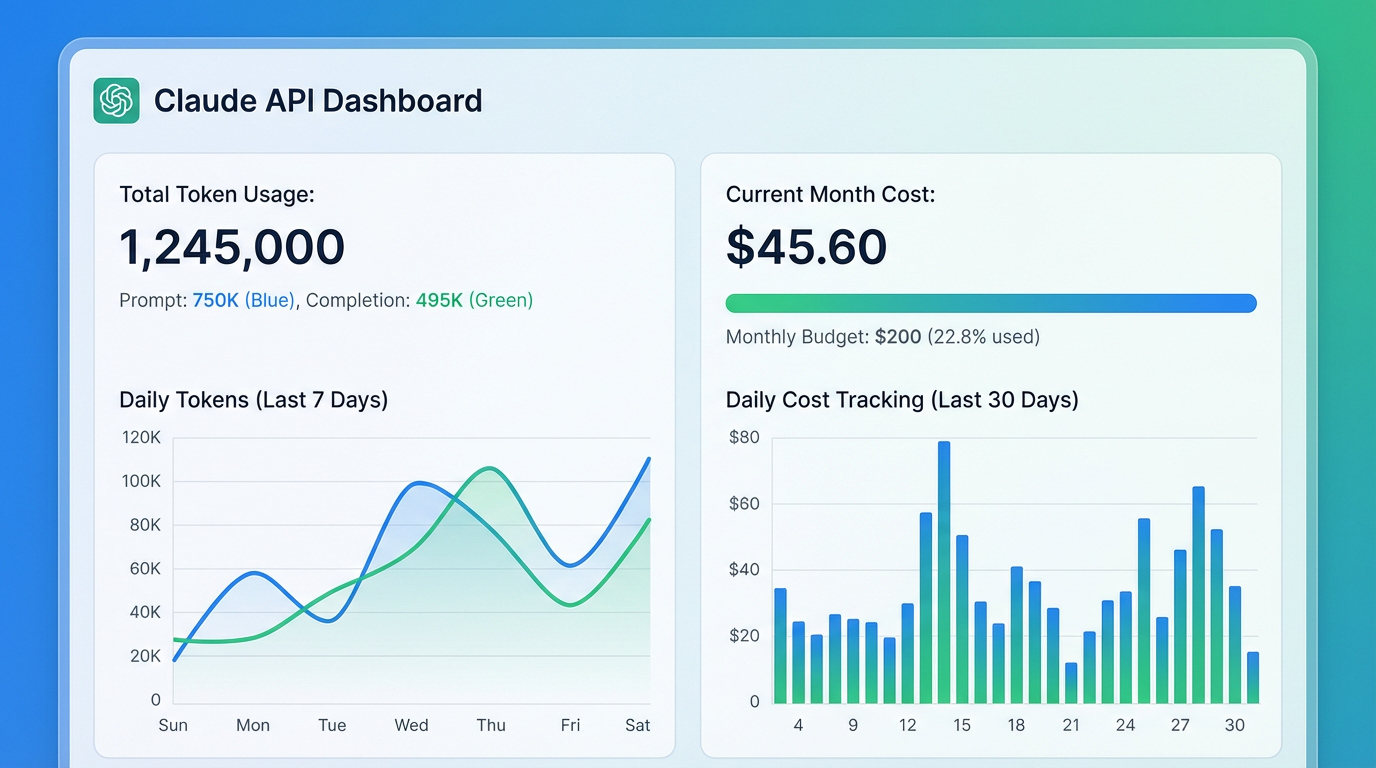Select the Sat label on the tokens chart
The height and width of the screenshot is (768, 1376).
[x=638, y=725]
